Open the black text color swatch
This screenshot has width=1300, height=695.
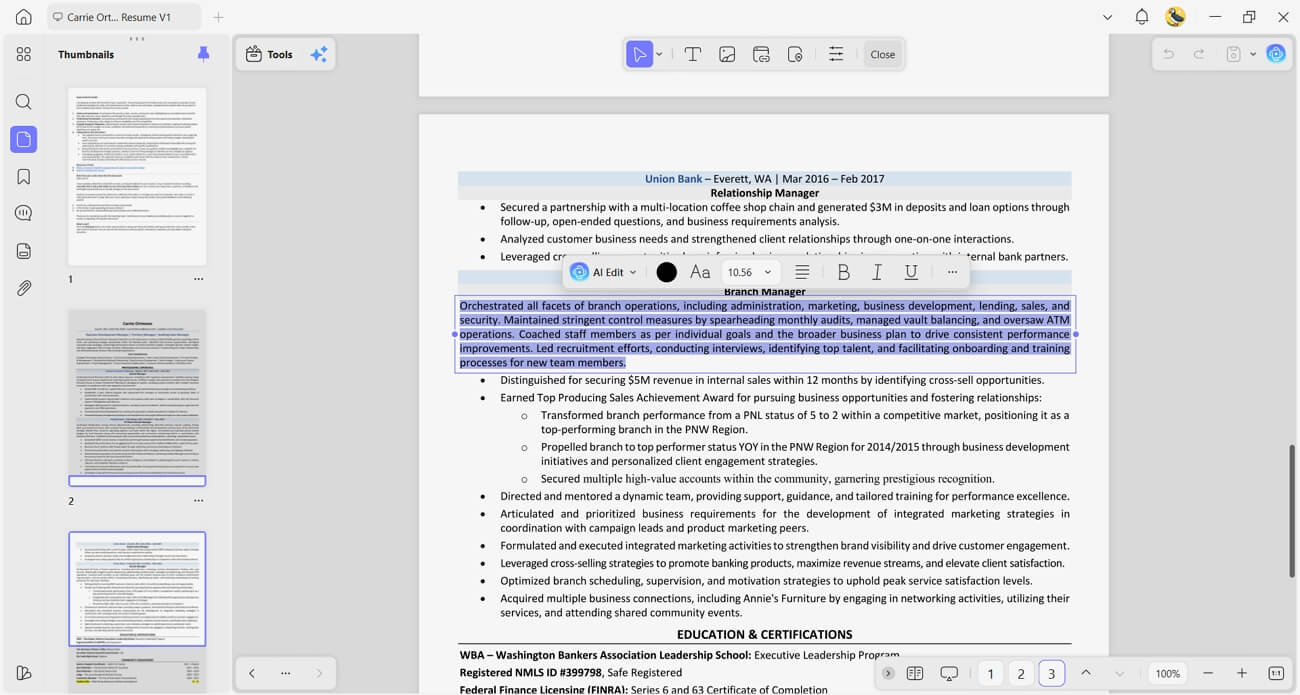tap(666, 272)
